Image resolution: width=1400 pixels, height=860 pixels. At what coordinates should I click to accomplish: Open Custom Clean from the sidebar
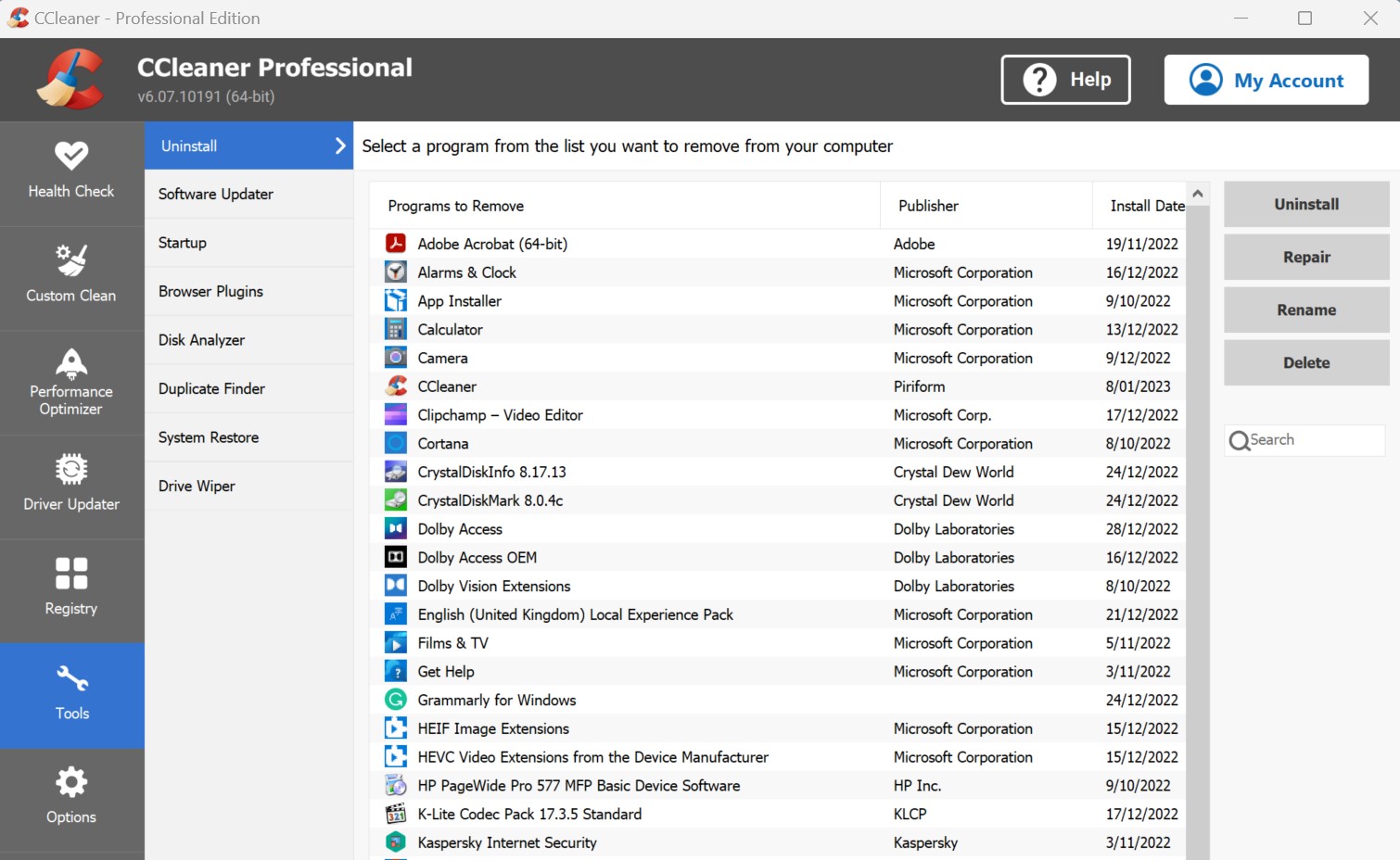(x=71, y=276)
